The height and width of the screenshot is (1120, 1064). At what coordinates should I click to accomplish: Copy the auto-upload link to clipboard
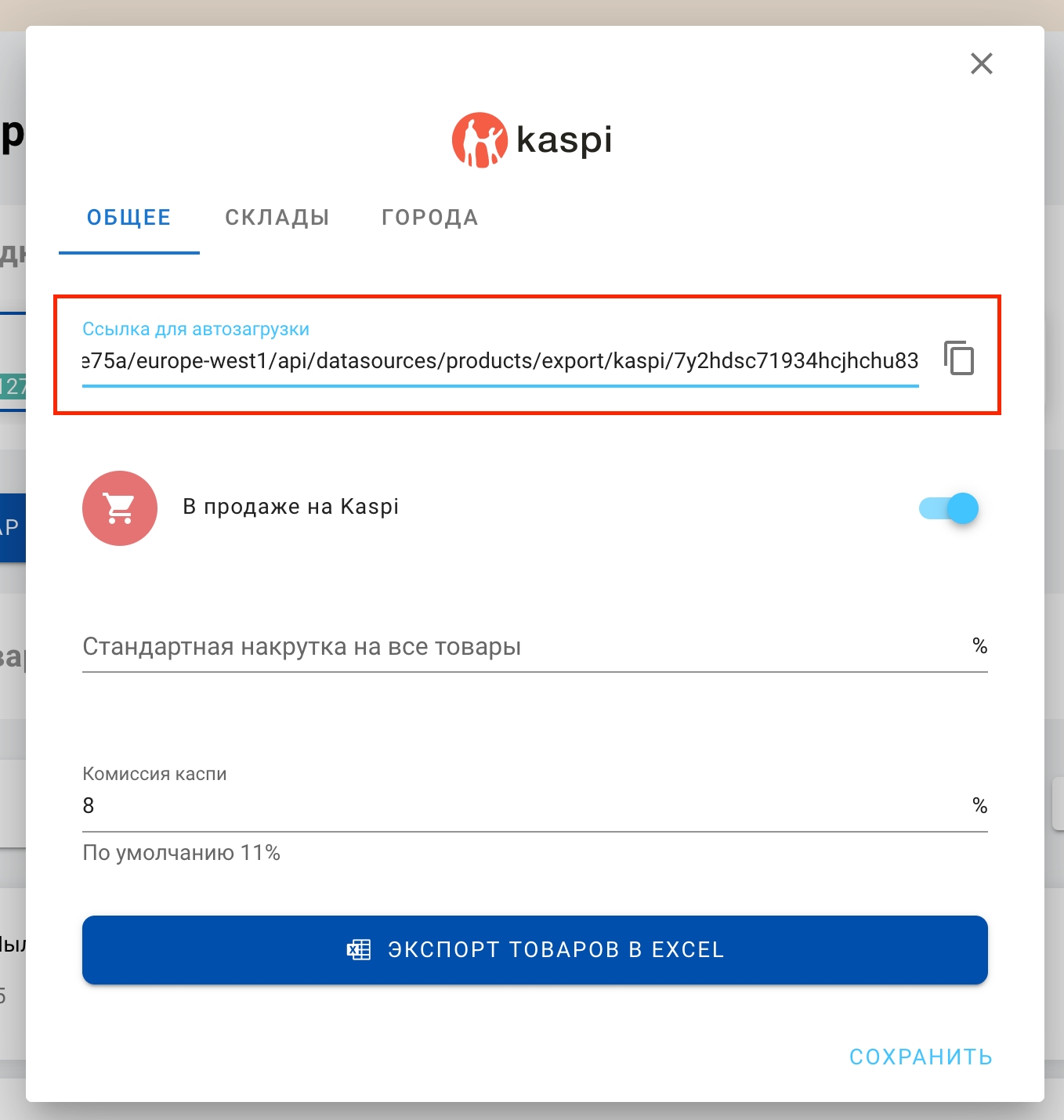click(959, 359)
